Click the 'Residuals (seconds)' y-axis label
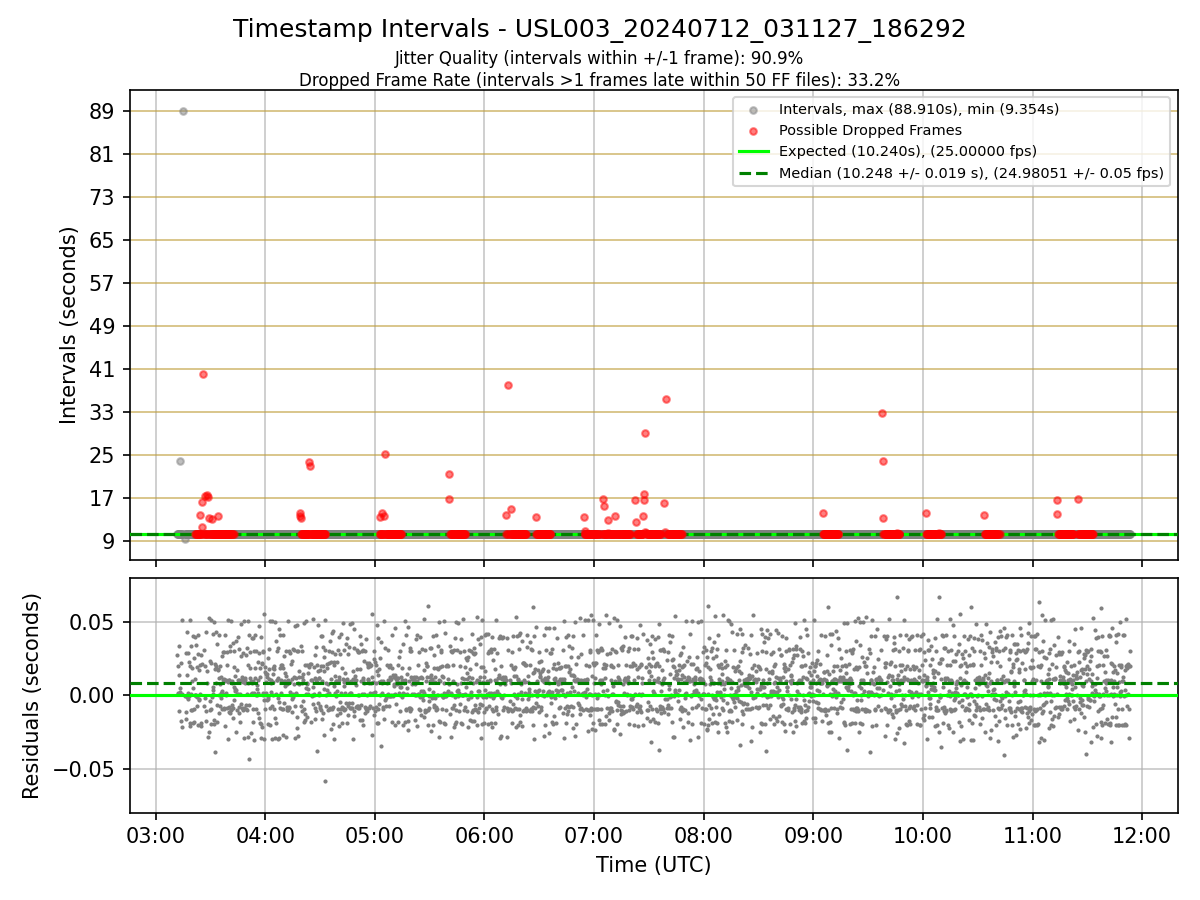 32,696
